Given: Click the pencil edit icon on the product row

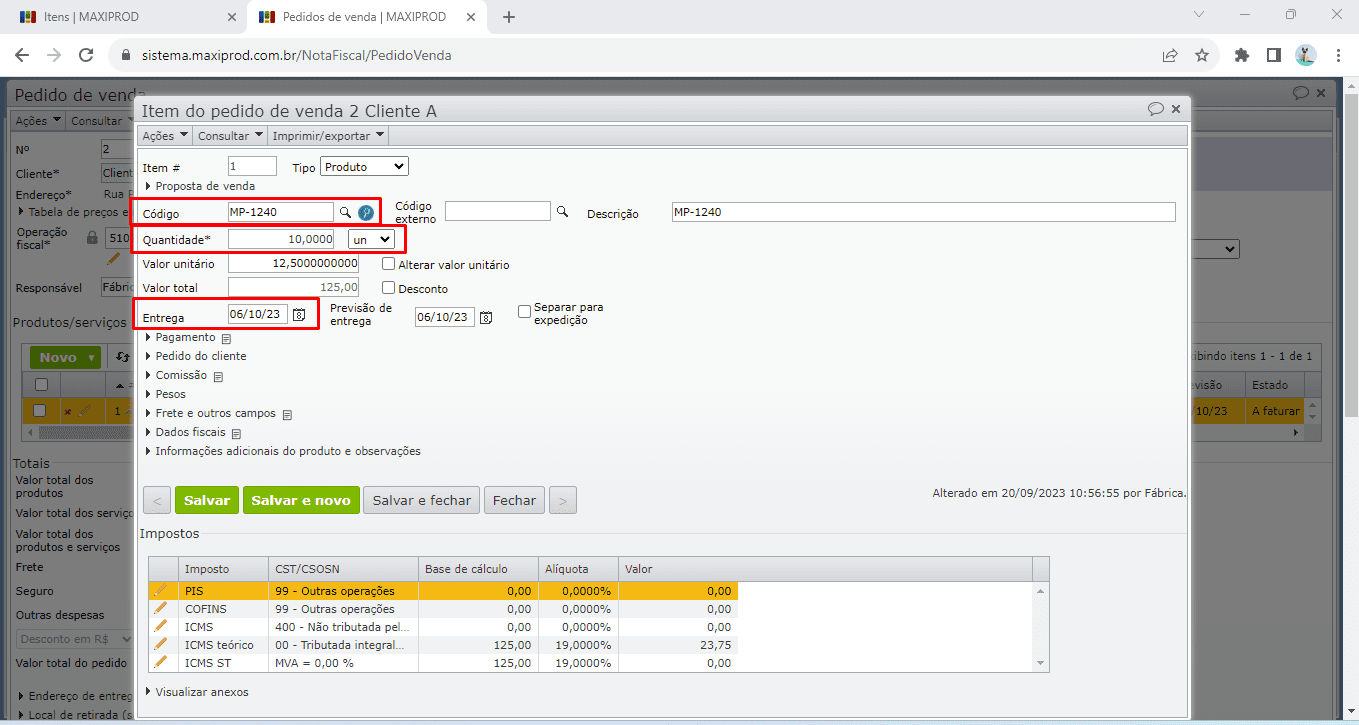Looking at the screenshot, I should pos(84,410).
